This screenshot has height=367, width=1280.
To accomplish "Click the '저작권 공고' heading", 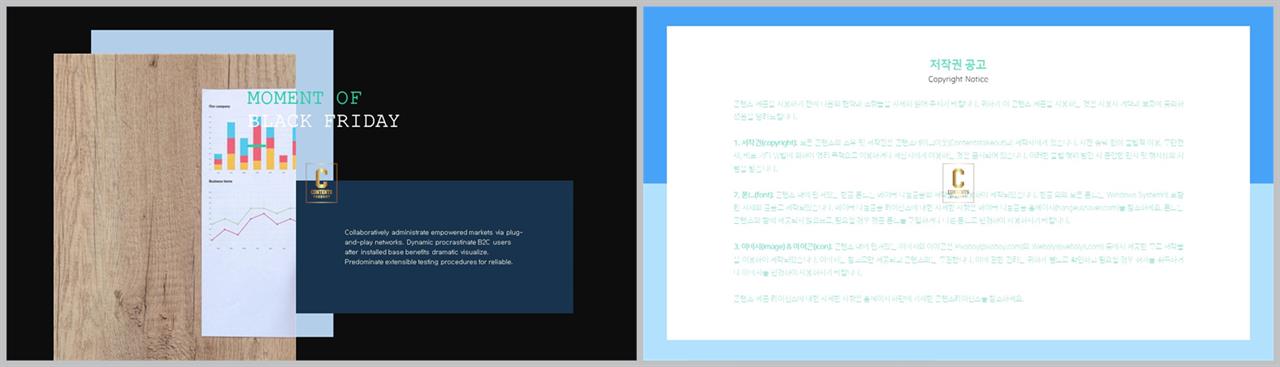I will 958,64.
